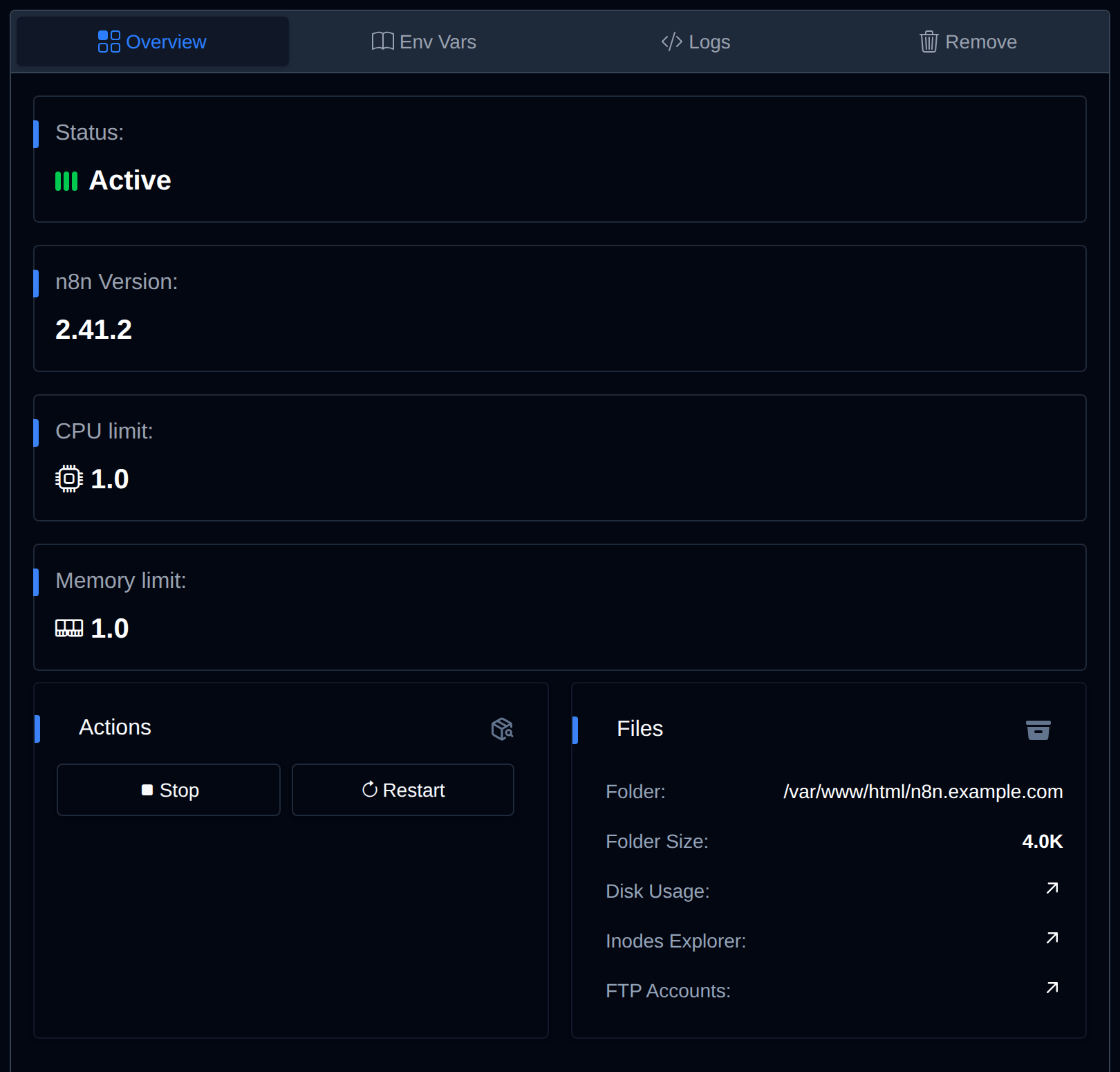Click the Active status text
Image resolution: width=1120 pixels, height=1072 pixels.
pyautogui.click(x=130, y=180)
